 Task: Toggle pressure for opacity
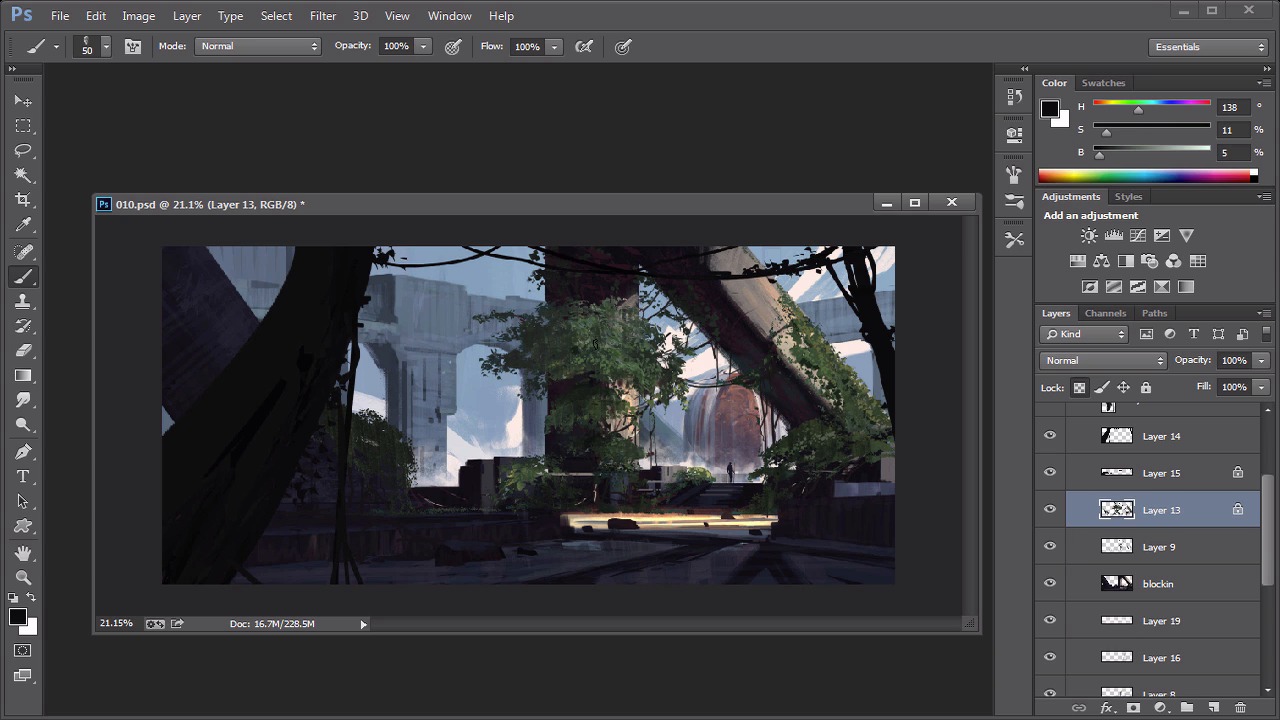(453, 46)
